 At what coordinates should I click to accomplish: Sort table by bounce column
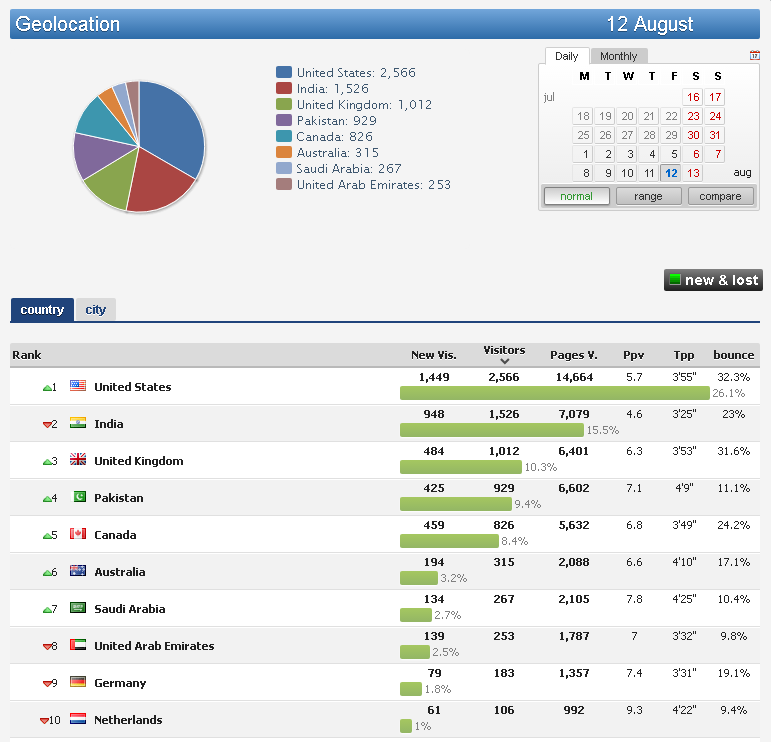coord(733,355)
